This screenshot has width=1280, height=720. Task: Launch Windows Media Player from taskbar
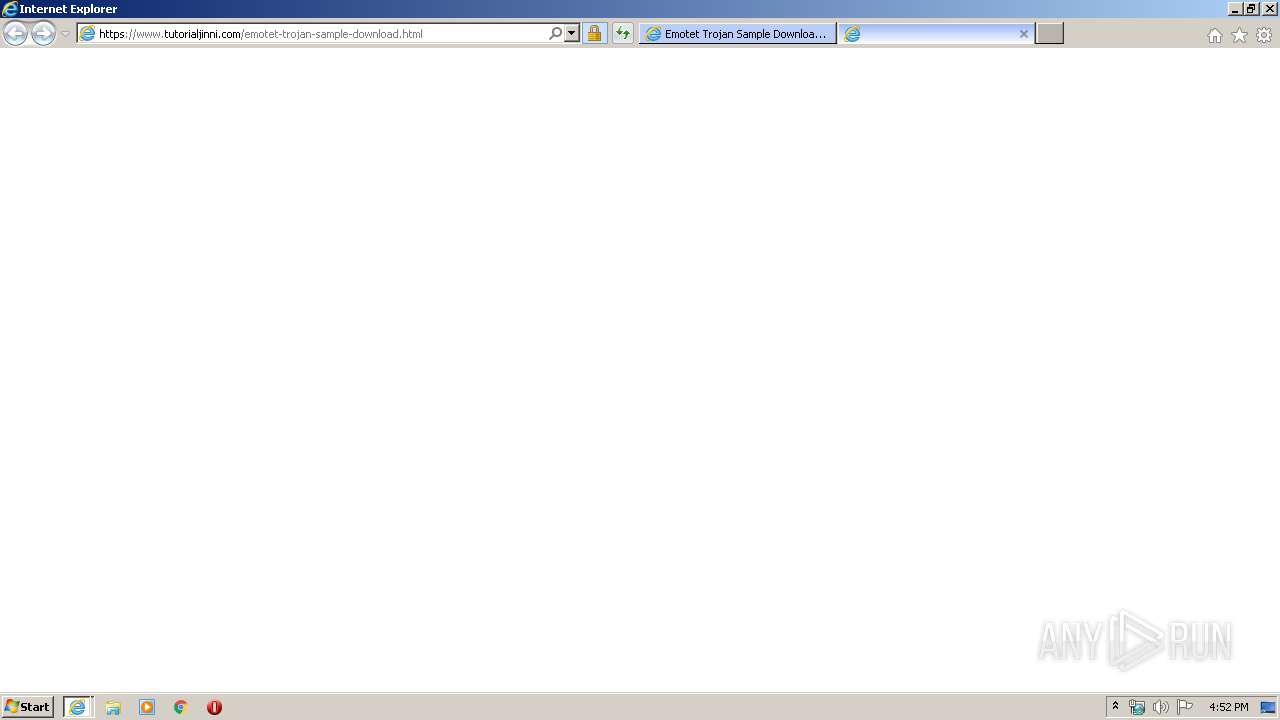point(147,707)
